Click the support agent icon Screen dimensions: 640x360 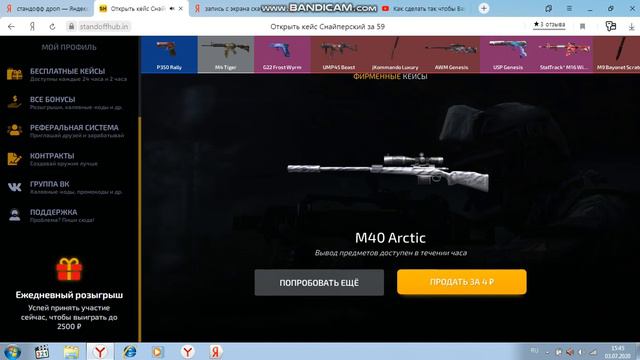coord(14,215)
